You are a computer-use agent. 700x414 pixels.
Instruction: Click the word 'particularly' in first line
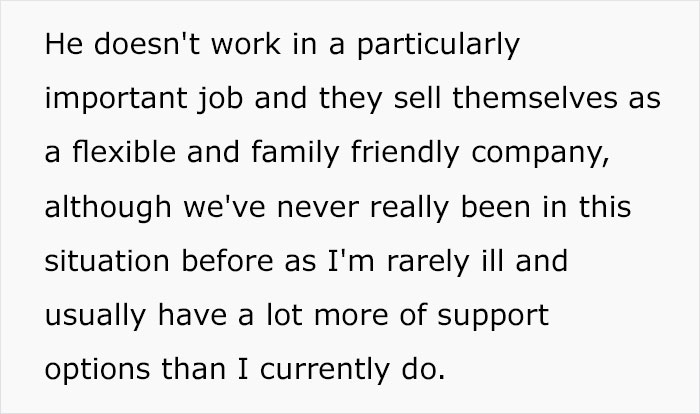pyautogui.click(x=438, y=46)
